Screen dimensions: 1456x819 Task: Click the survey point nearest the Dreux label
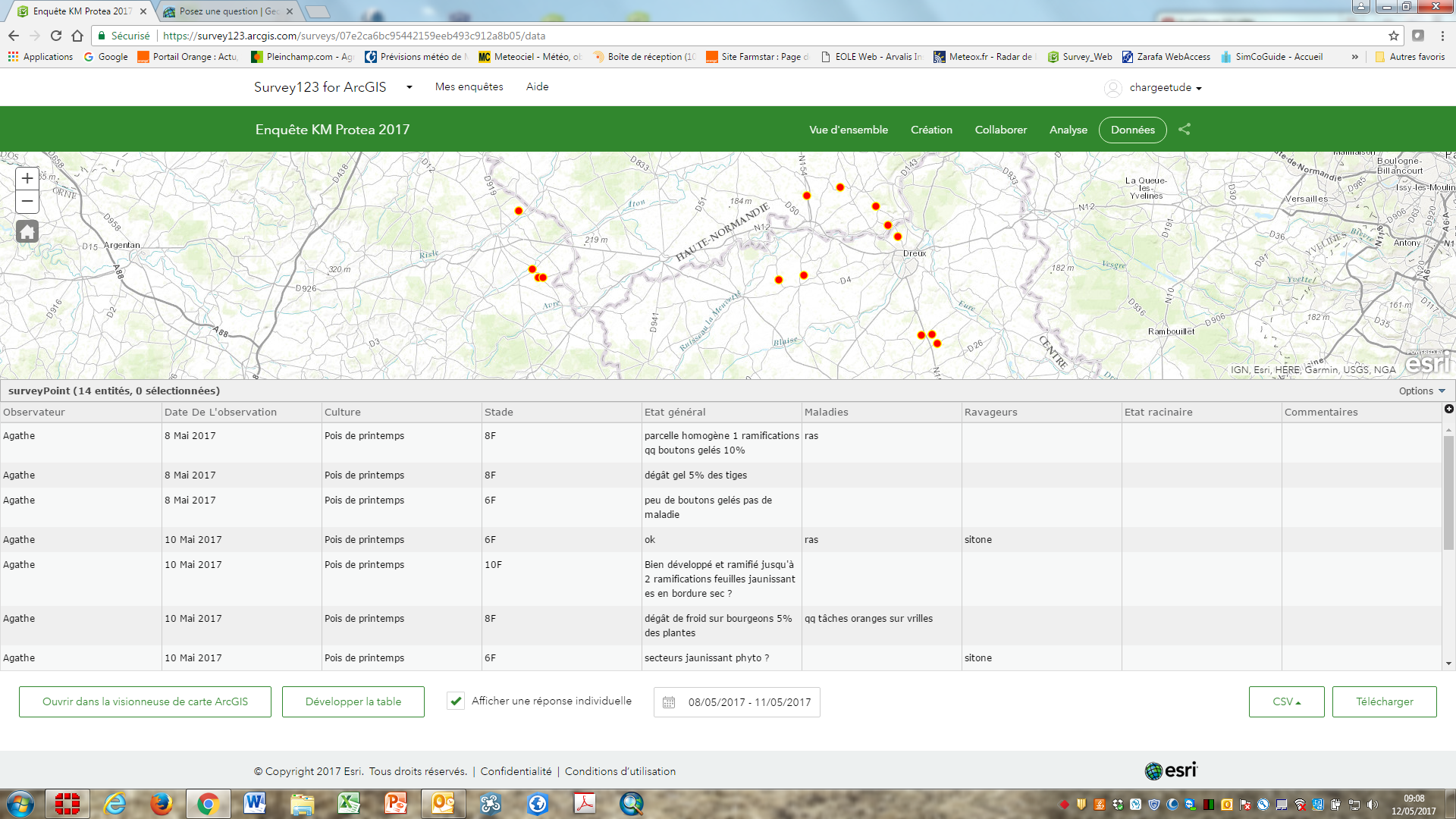coord(898,237)
